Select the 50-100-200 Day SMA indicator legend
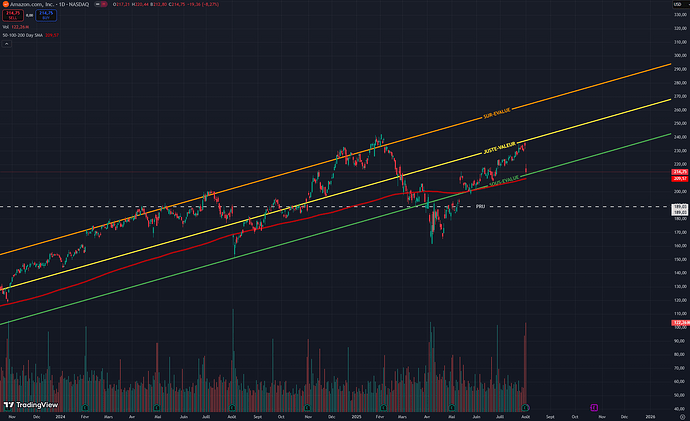The height and width of the screenshot is (421, 690). [x=30, y=35]
